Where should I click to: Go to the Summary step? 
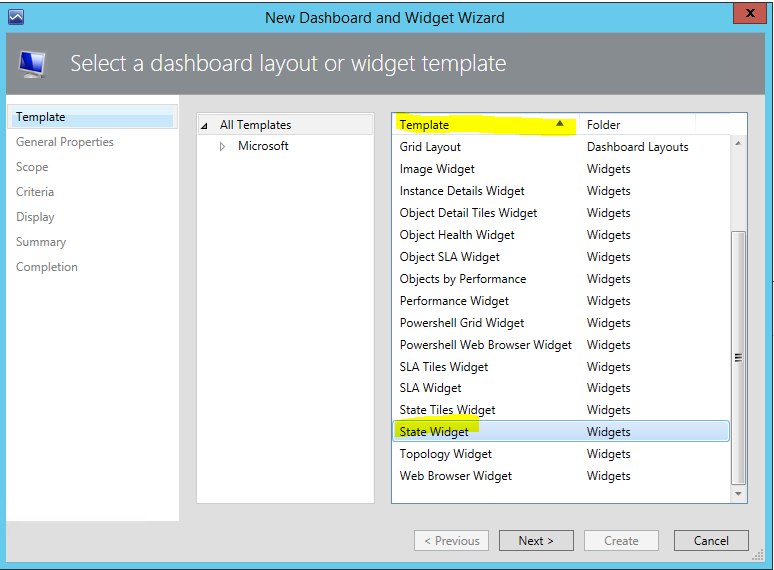coord(41,242)
